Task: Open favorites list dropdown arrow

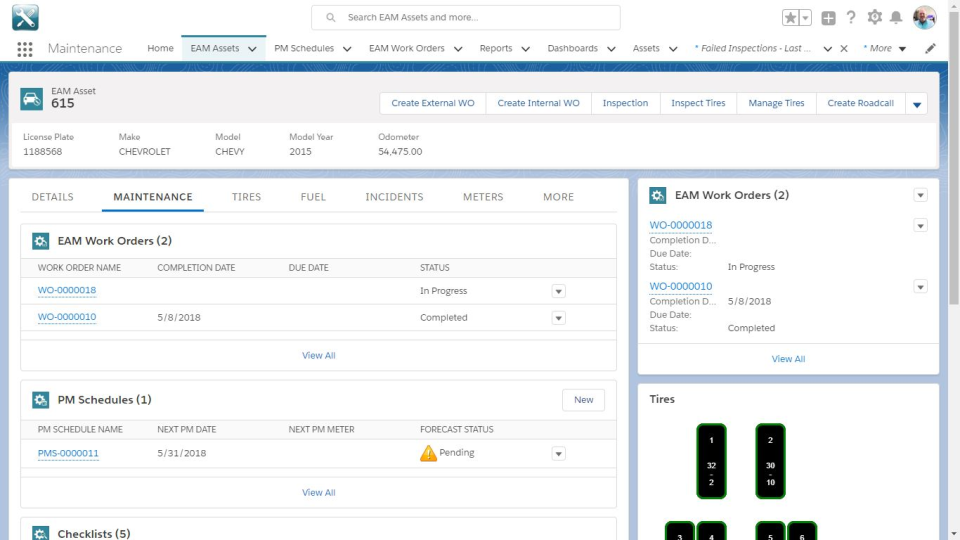Action: pos(806,18)
